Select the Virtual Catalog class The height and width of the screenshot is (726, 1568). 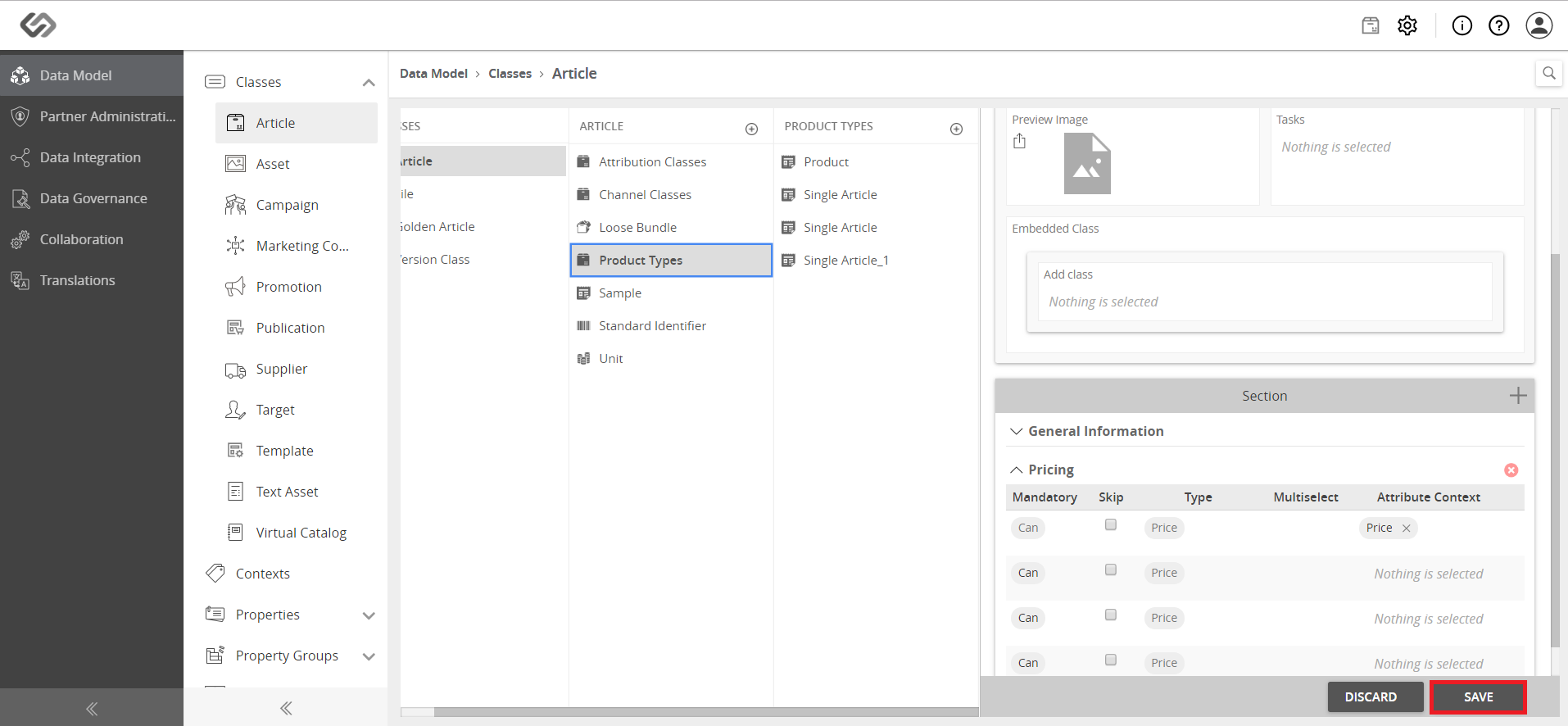297,533
